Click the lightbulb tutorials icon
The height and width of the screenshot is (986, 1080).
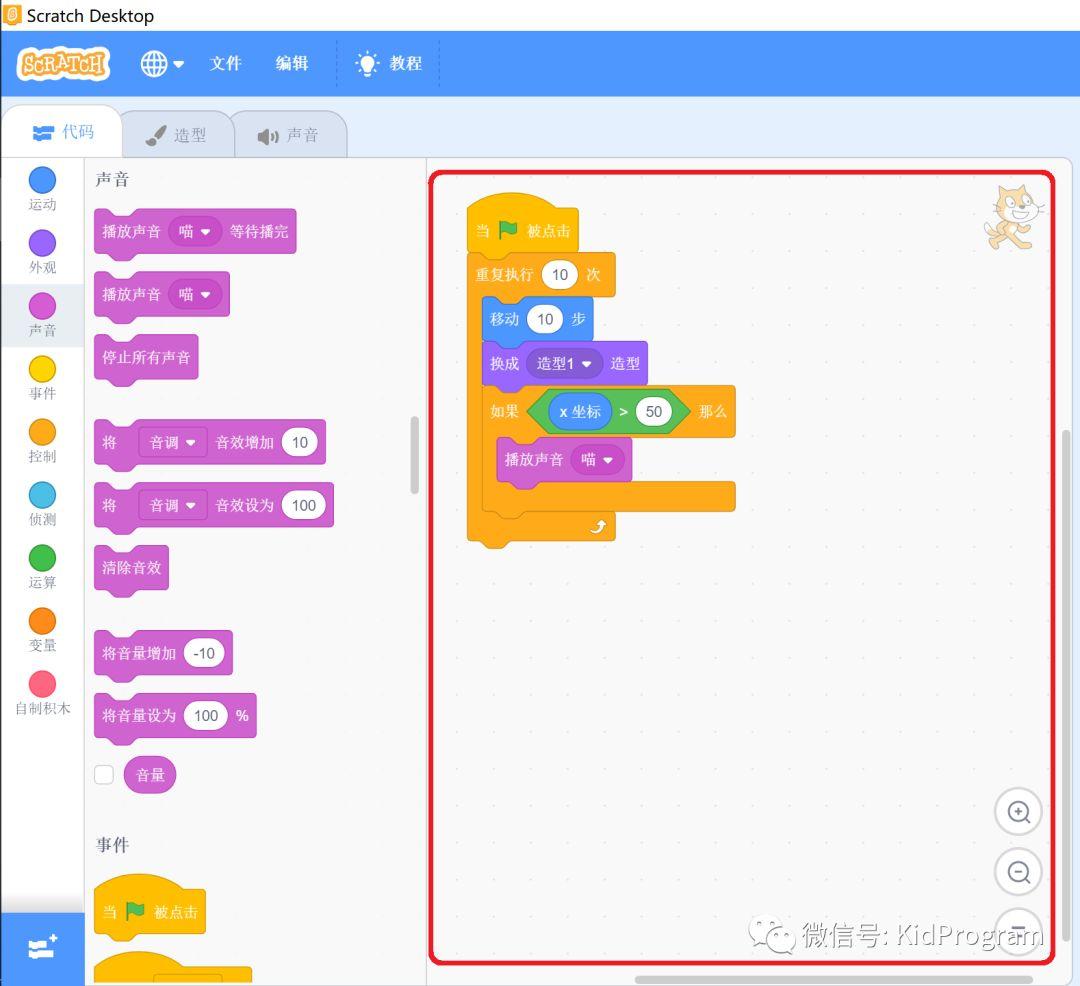[x=366, y=63]
